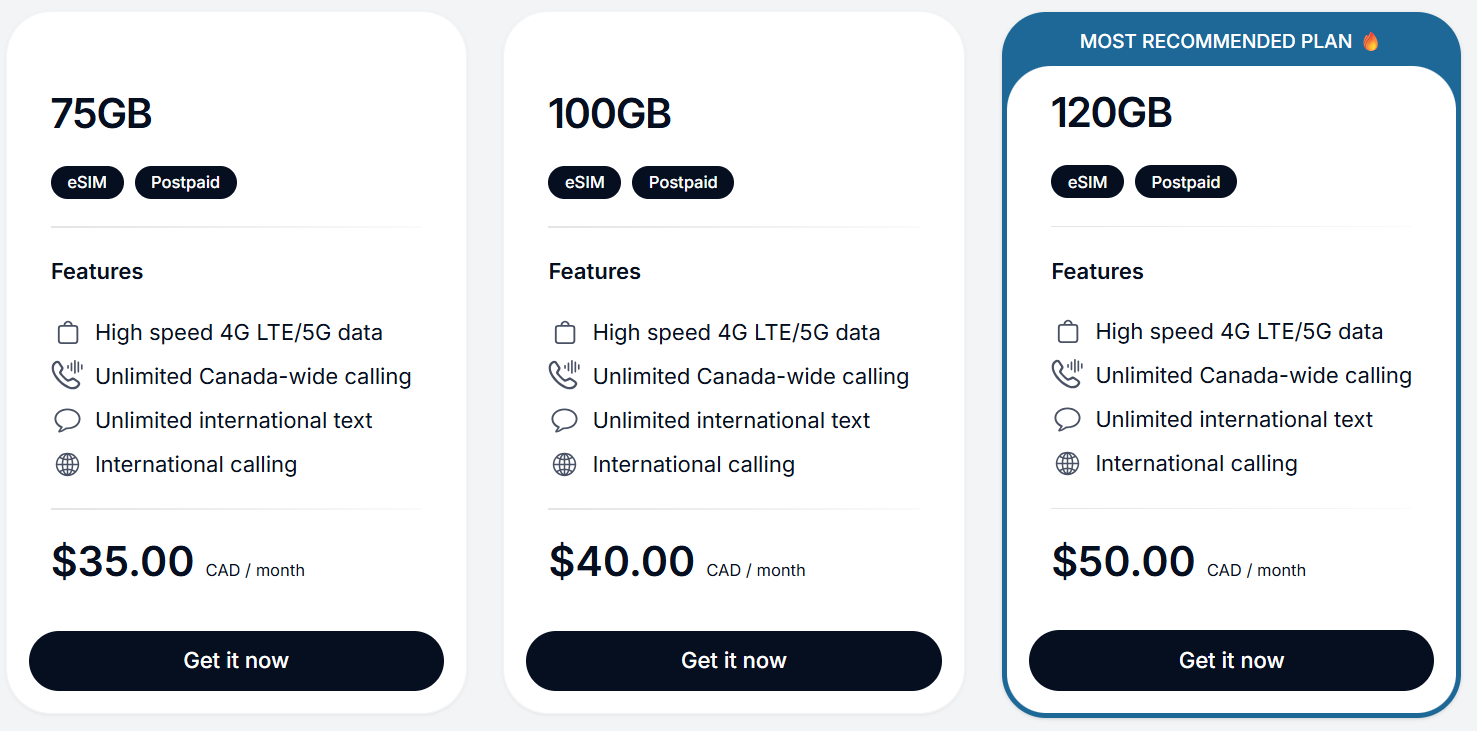Select the eSIM tag on 75GB plan
This screenshot has height=731, width=1477.
(87, 183)
